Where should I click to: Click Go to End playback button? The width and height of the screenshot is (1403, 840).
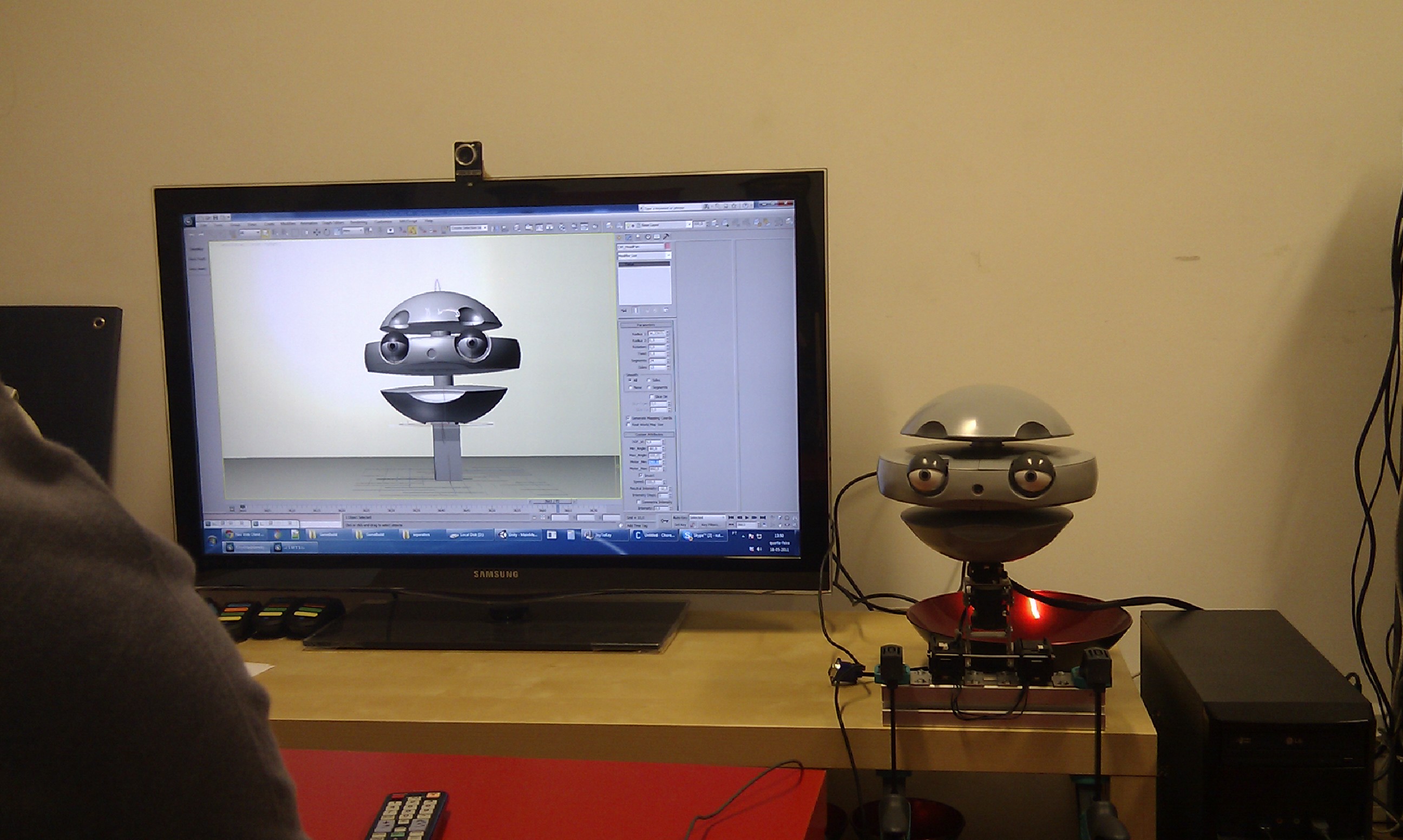pos(763,517)
